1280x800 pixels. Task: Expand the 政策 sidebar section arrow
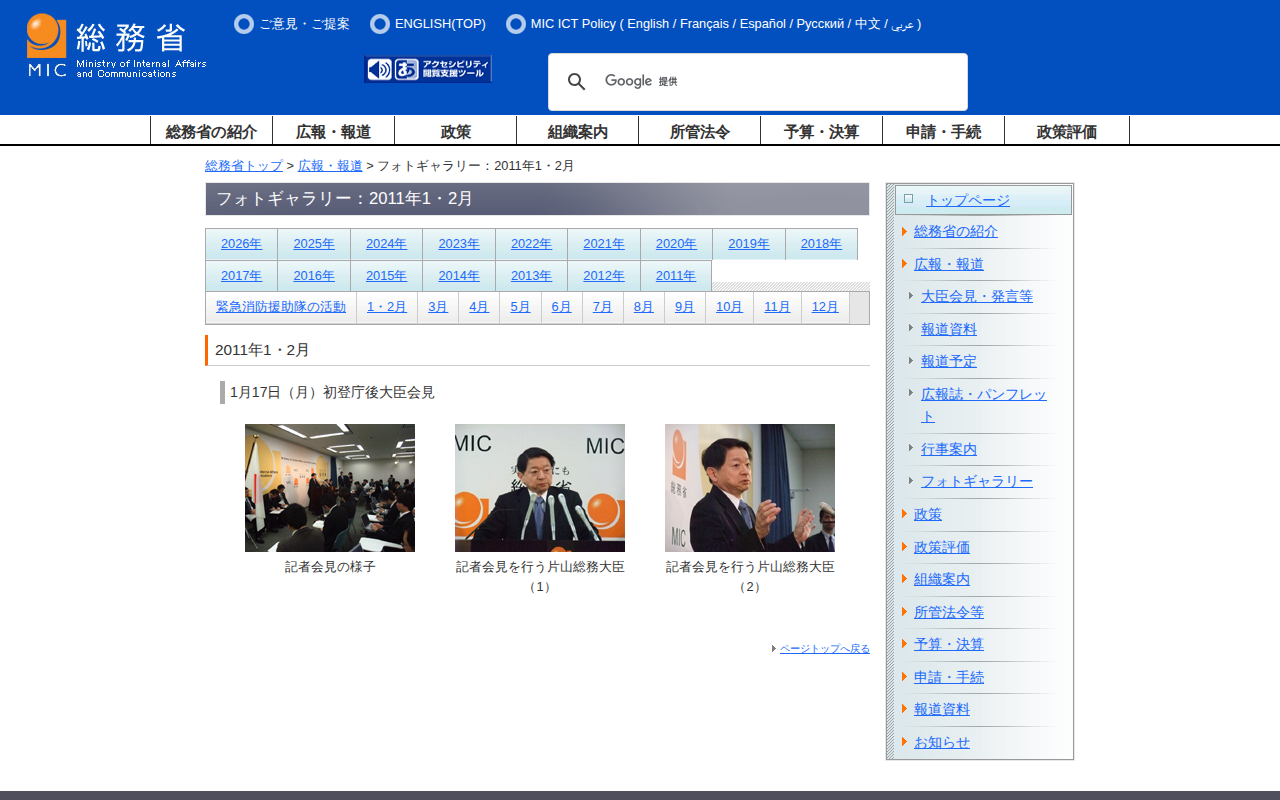pos(904,514)
